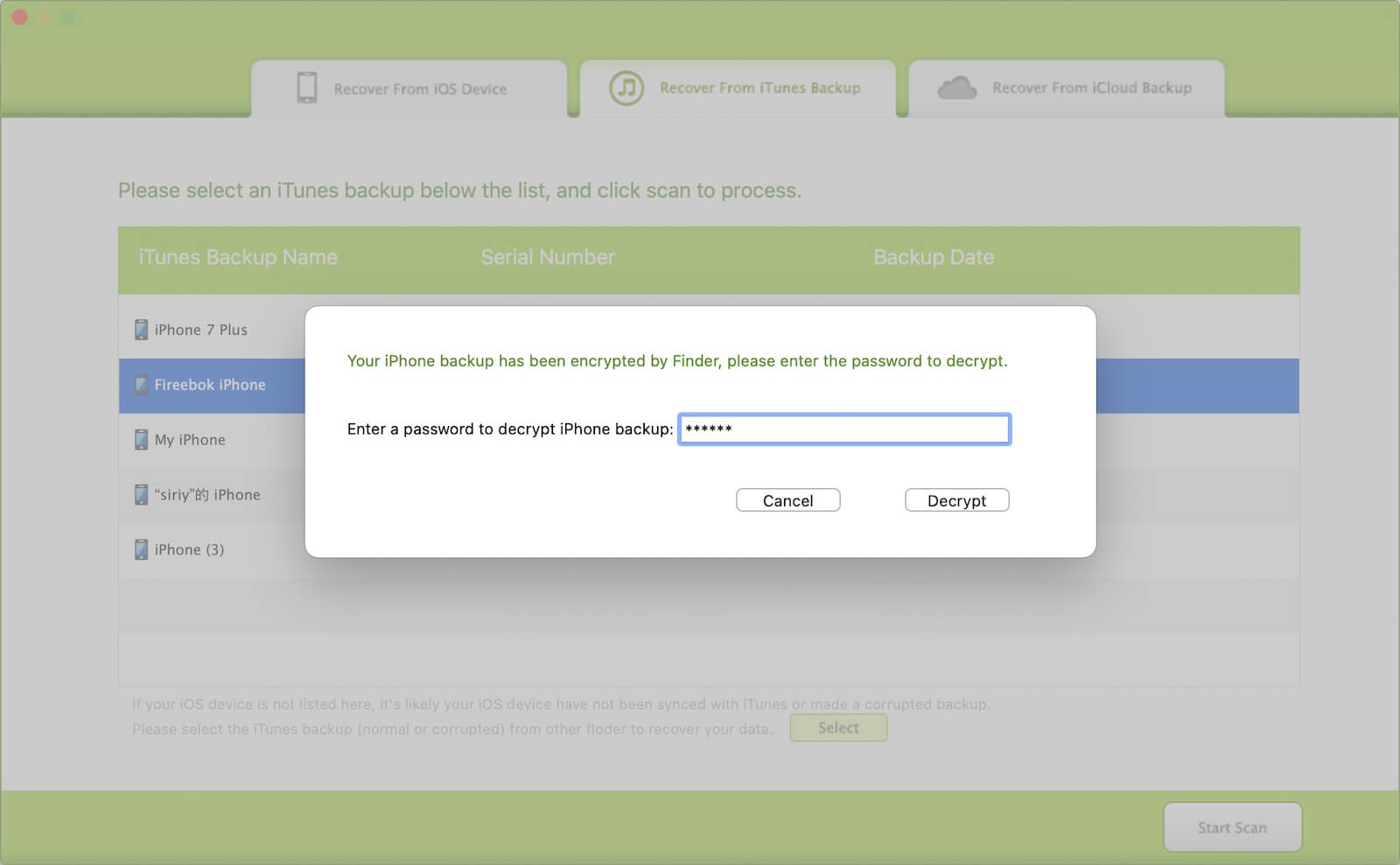Select the "siriy"的 iPhone backup row
This screenshot has height=865, width=1400.
click(709, 495)
